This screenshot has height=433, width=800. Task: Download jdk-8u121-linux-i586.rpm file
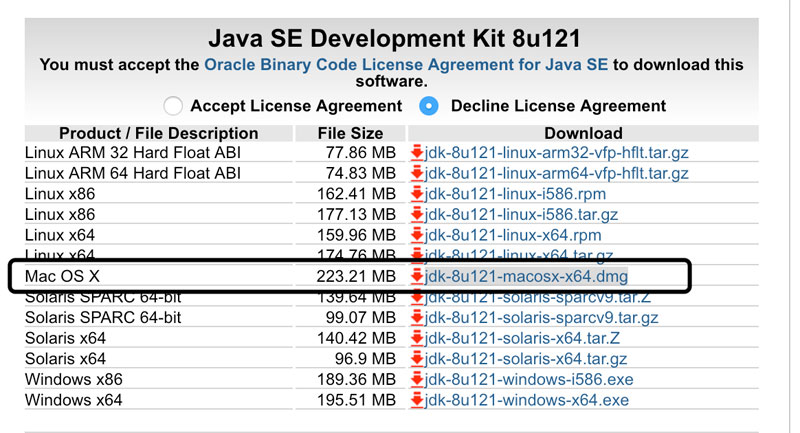click(515, 194)
